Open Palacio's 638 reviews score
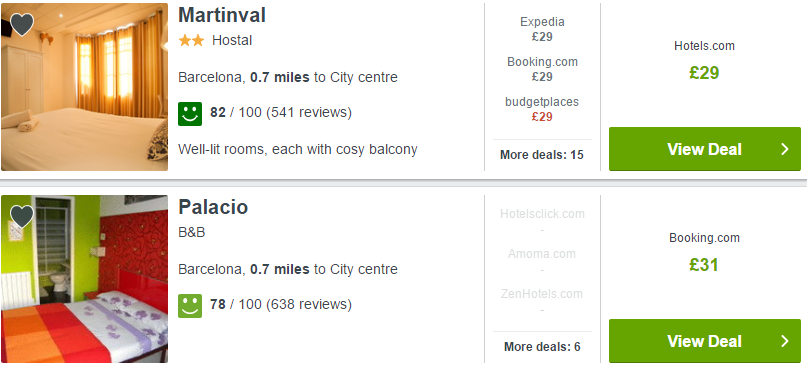This screenshot has width=807, height=367. (281, 305)
